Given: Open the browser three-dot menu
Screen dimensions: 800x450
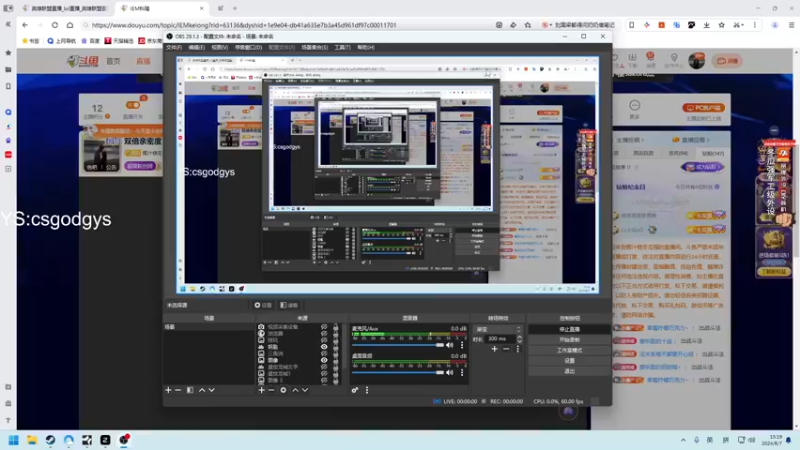Looking at the screenshot, I should [x=755, y=24].
